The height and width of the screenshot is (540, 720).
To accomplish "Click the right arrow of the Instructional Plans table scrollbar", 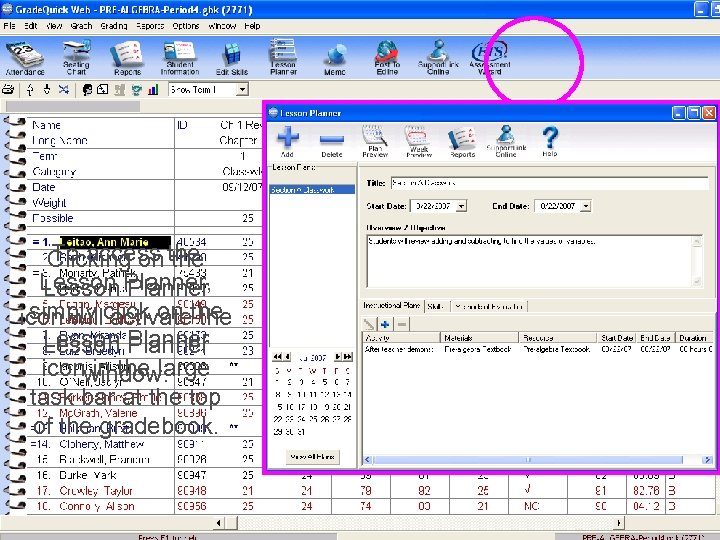I will click(x=707, y=460).
